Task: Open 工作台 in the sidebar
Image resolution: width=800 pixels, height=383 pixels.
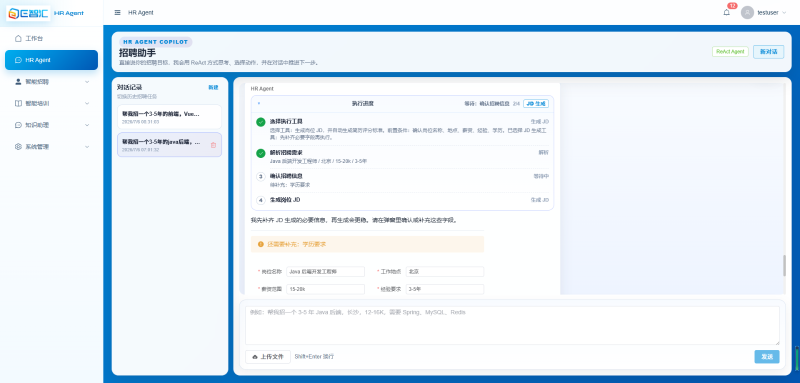Action: 52,38
